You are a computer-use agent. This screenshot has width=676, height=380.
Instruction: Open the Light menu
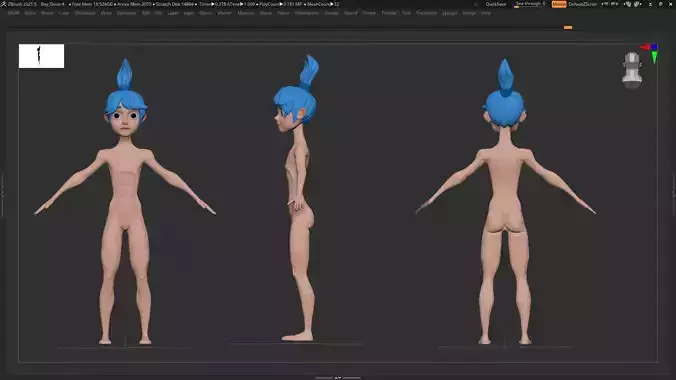(188, 13)
